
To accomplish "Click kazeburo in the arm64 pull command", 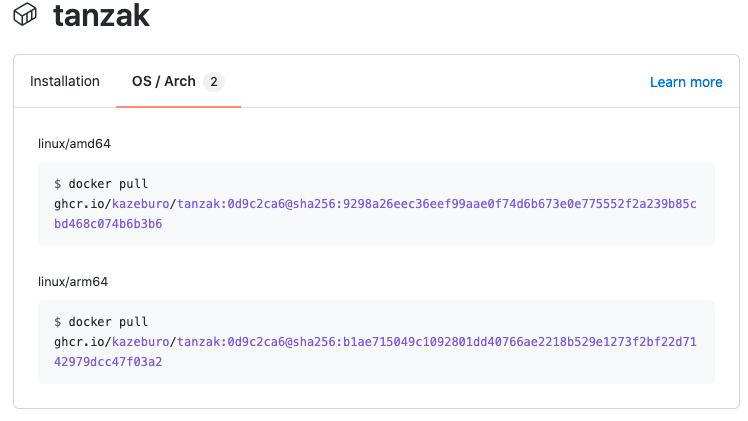I will pos(141,342).
